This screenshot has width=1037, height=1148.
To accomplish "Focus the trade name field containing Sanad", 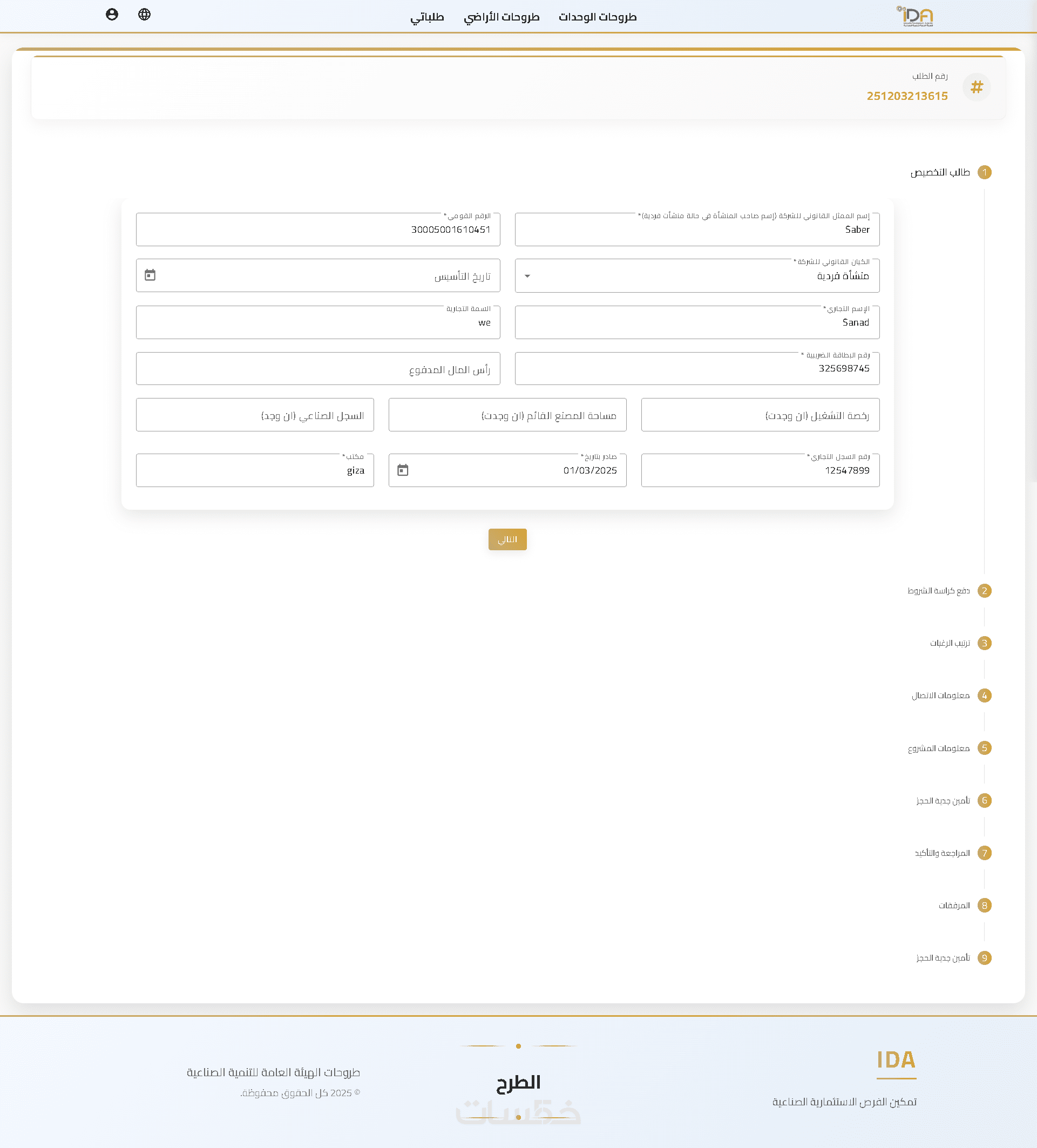I will 697,323.
